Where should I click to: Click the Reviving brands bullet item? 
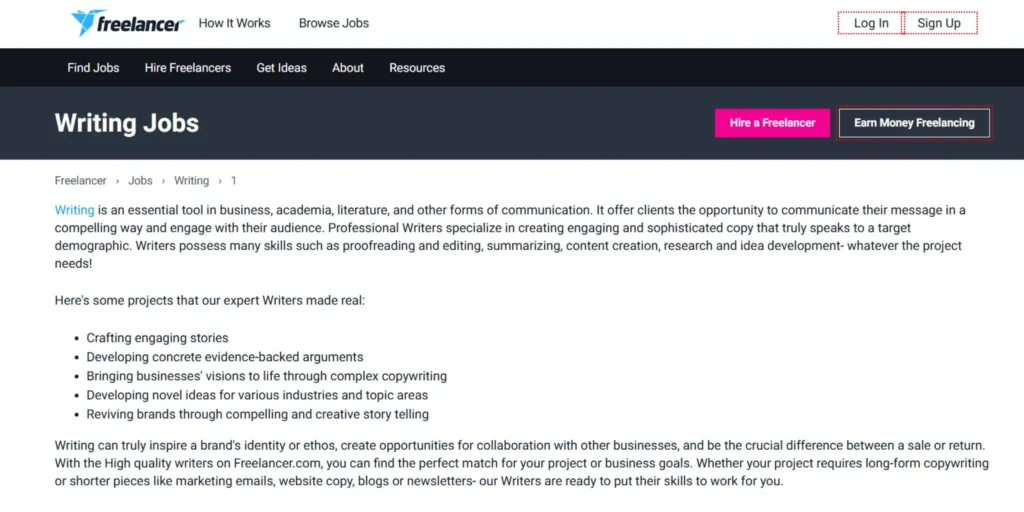[257, 414]
